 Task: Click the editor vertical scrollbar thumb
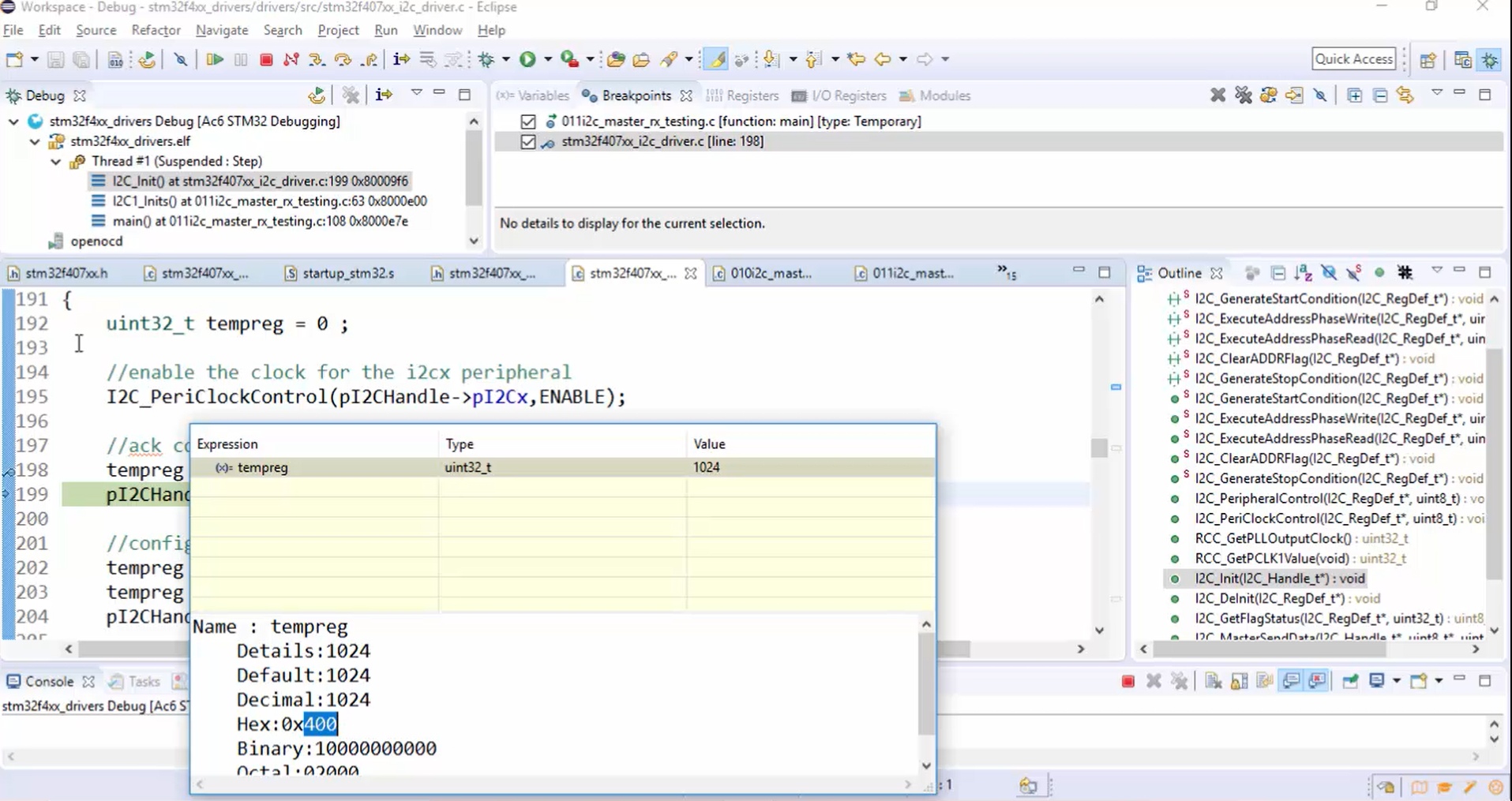click(x=1099, y=447)
